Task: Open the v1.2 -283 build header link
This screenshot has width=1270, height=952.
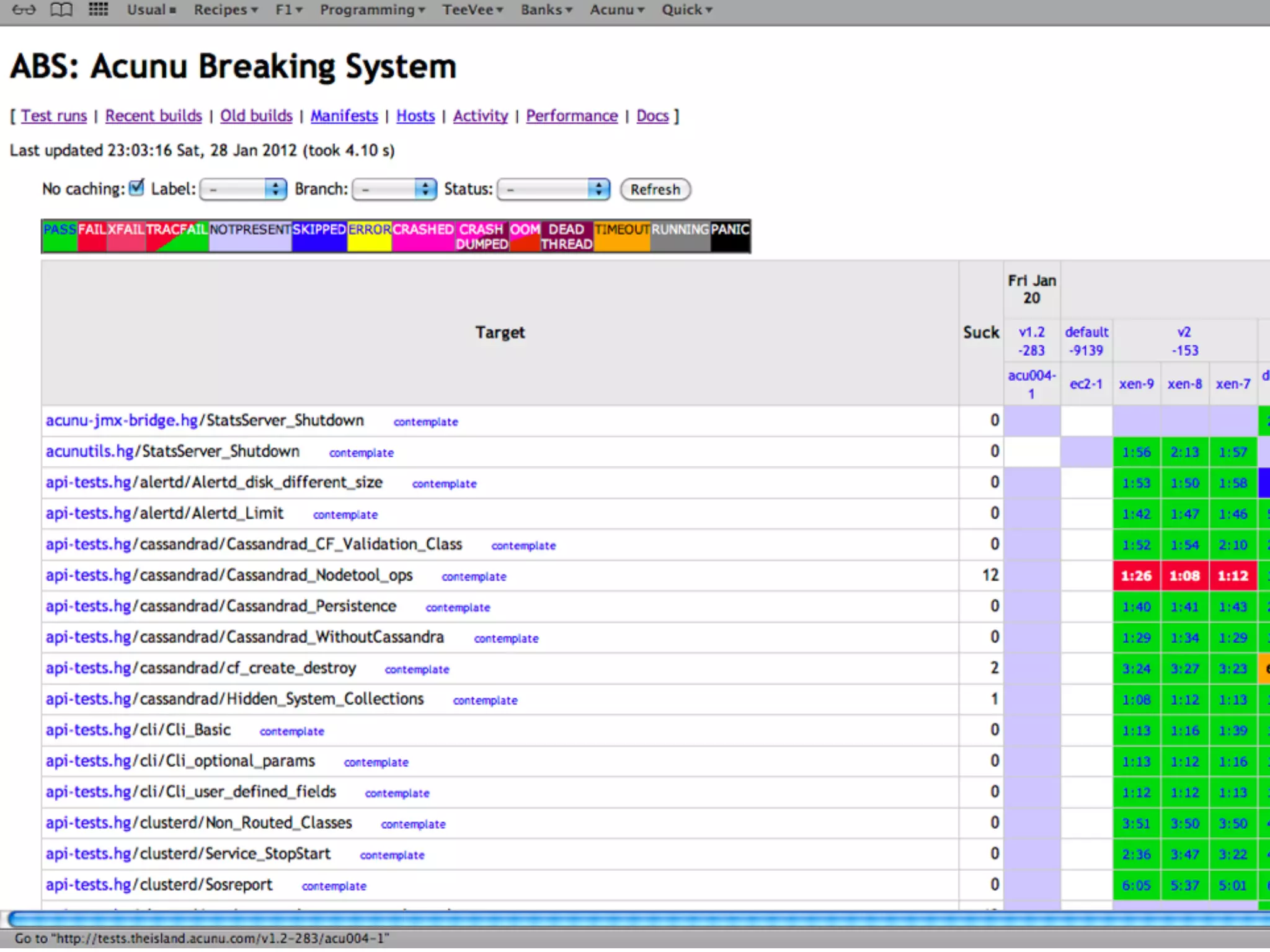Action: pos(1031,341)
